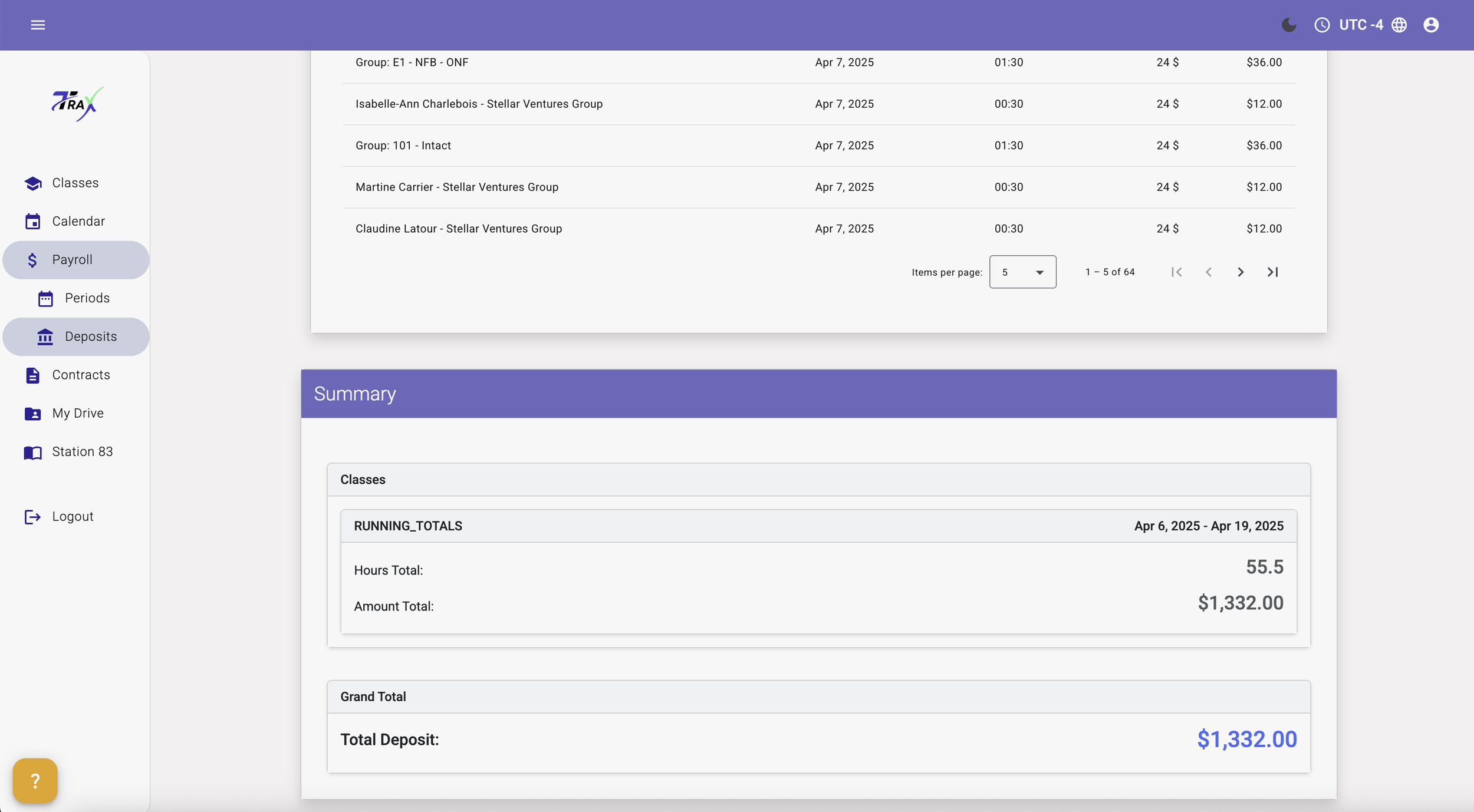This screenshot has height=812, width=1474.
Task: Click the Logout arrow icon
Action: 33,517
